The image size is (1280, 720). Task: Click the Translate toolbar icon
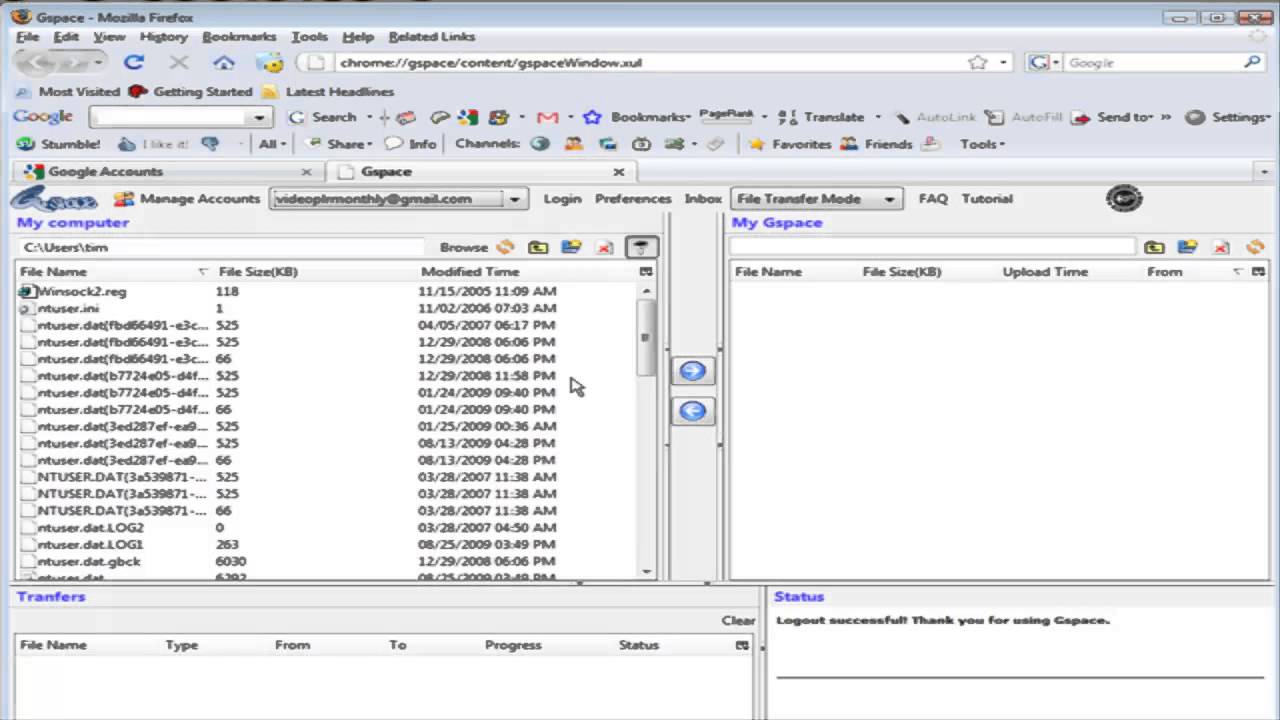(787, 117)
